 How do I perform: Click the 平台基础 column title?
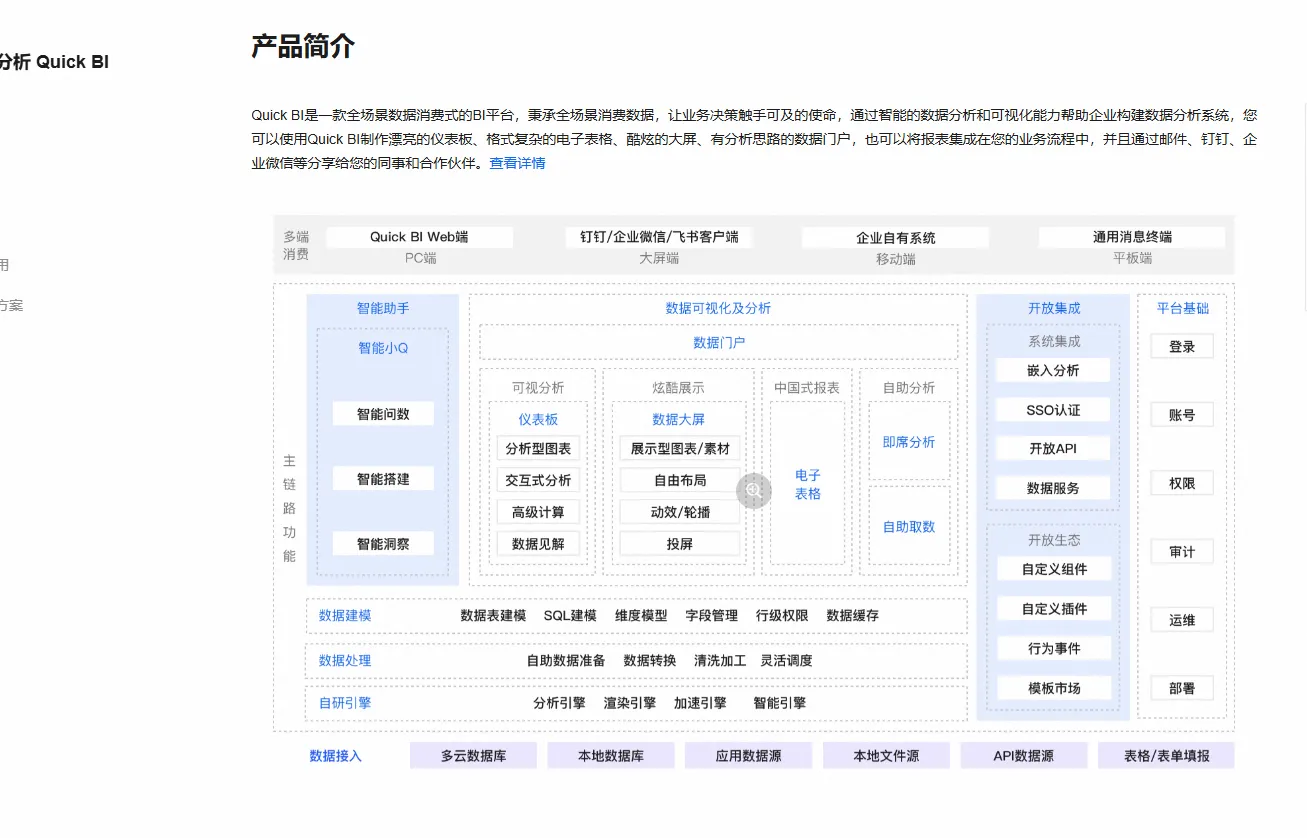click(x=1182, y=308)
